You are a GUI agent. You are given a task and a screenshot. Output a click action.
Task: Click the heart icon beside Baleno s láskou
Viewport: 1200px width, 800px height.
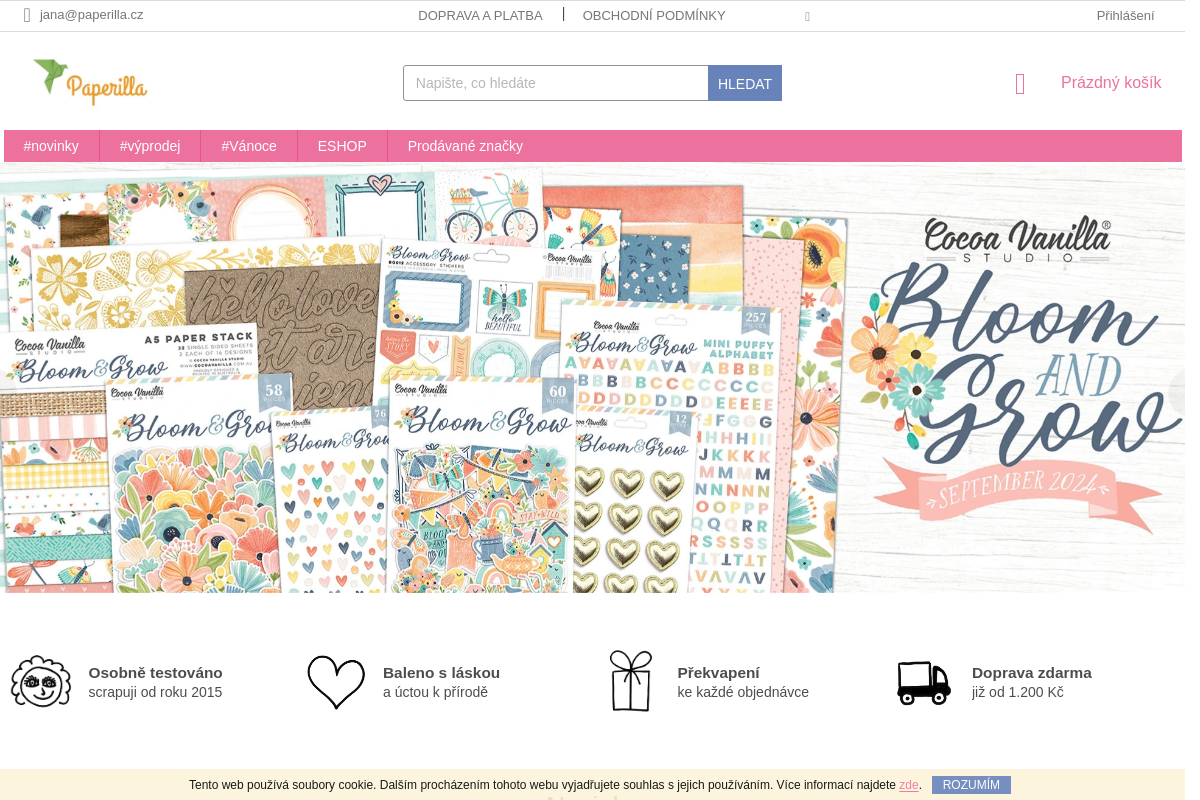click(x=336, y=682)
